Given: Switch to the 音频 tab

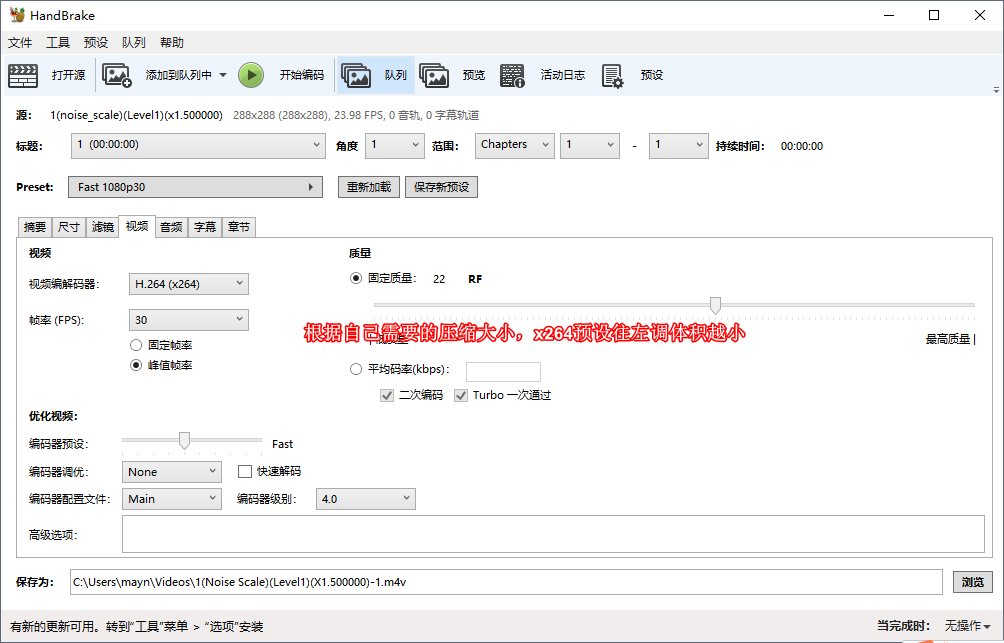Looking at the screenshot, I should coord(170,227).
